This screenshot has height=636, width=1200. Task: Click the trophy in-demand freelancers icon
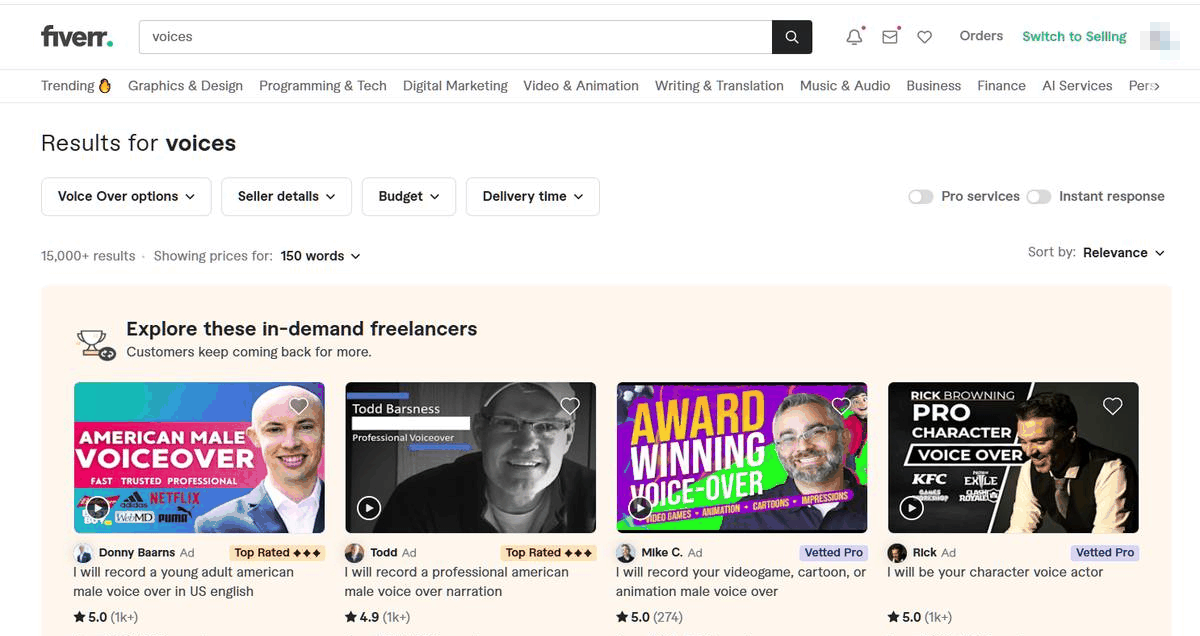click(x=96, y=343)
